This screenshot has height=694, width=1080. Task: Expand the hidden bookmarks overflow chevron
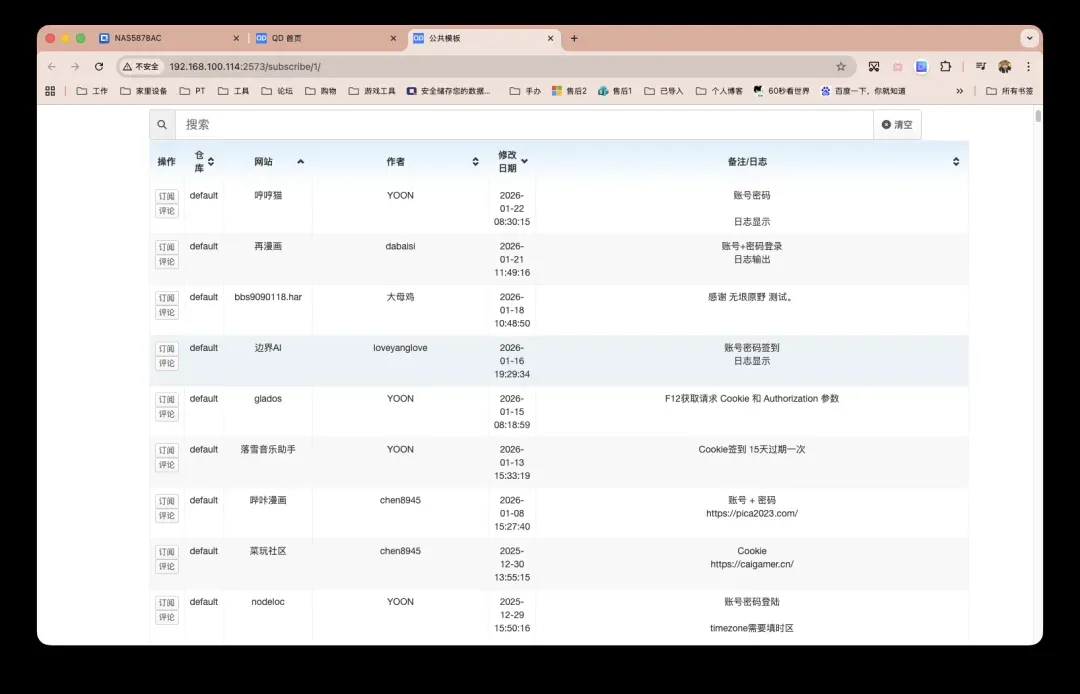(960, 91)
